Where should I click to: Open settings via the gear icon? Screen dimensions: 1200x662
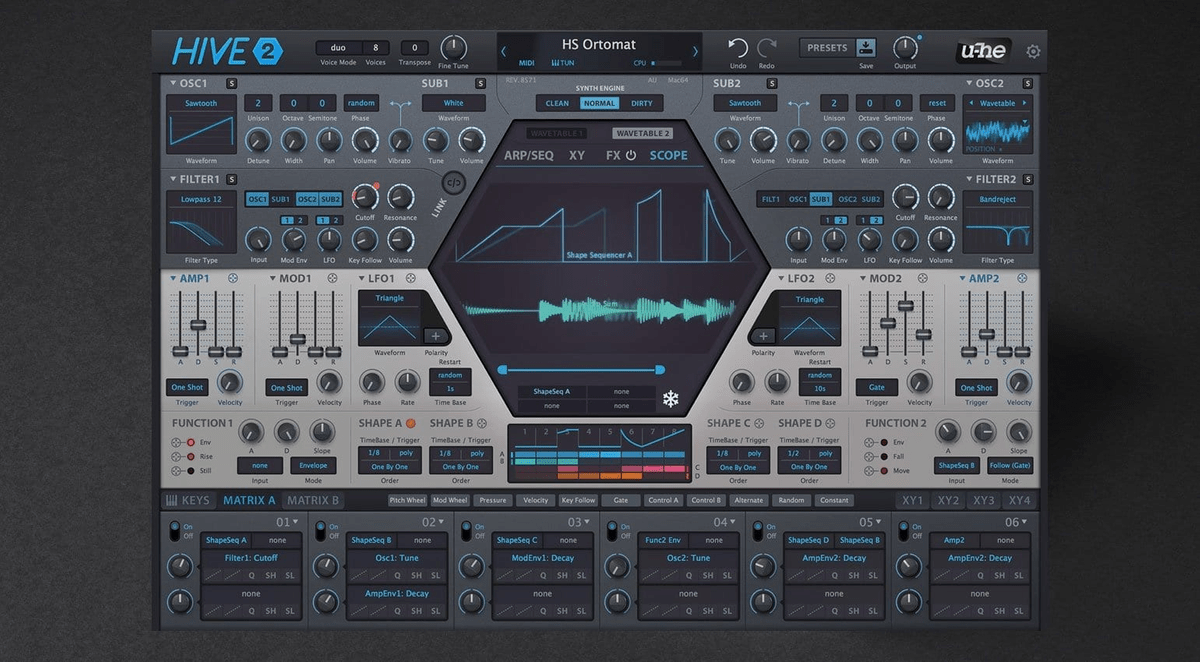(1033, 52)
